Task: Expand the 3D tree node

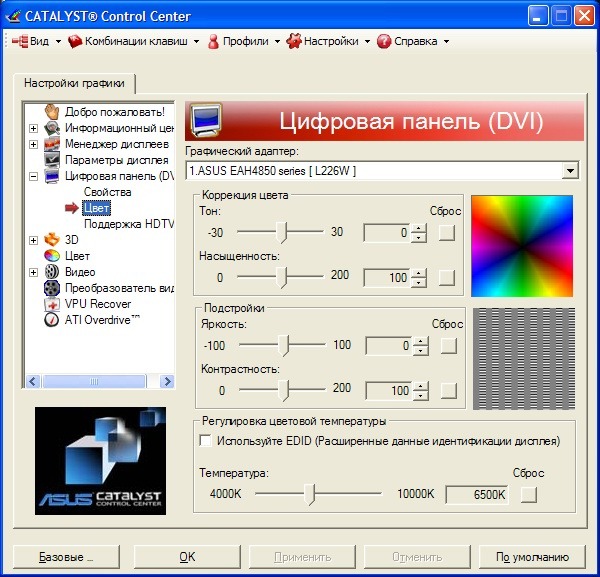Action: click(x=34, y=240)
